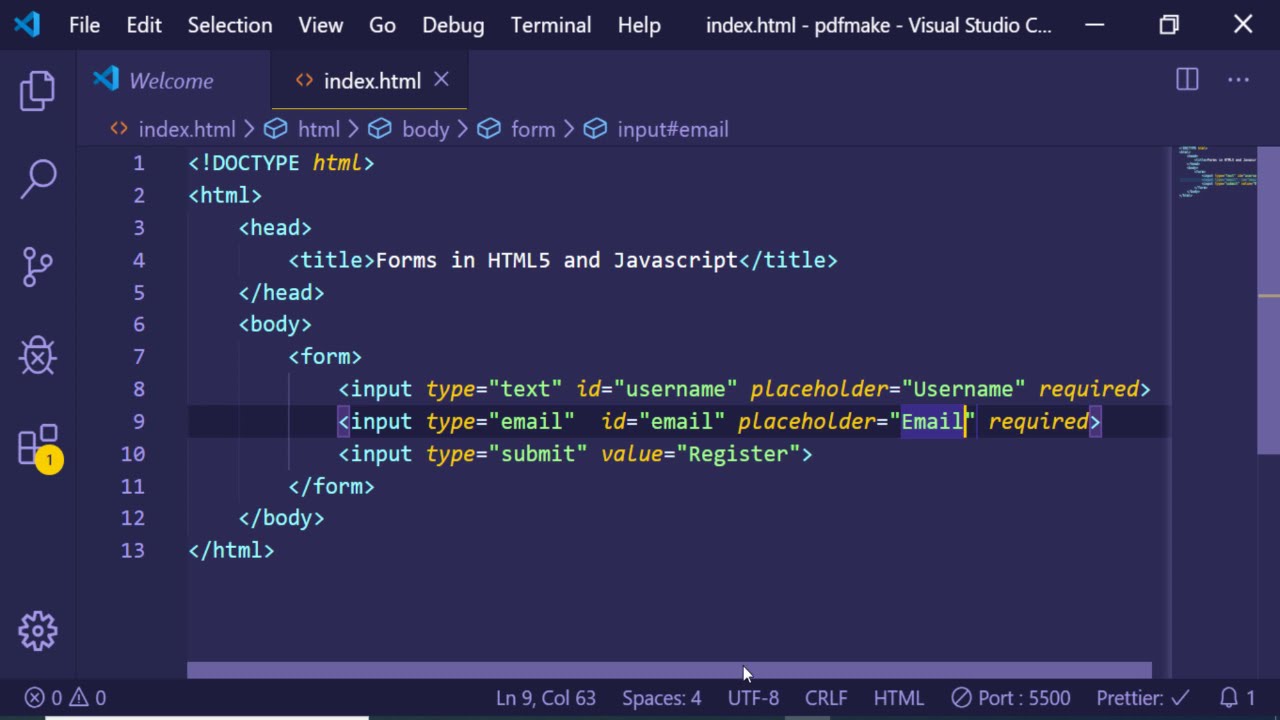Screen dimensions: 1280x720
Task: Open the View menu
Action: [321, 25]
